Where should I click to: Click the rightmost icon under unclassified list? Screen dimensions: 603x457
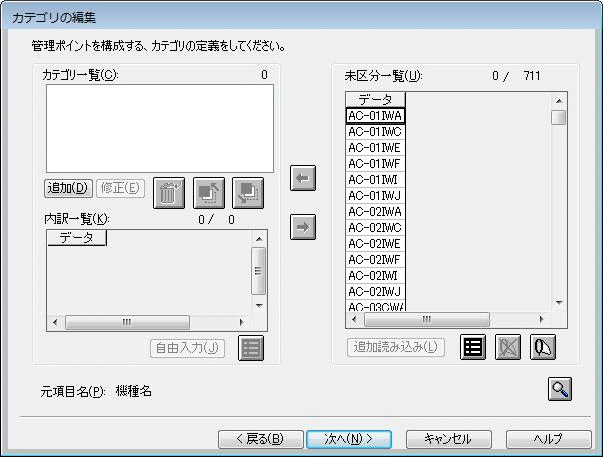[543, 347]
